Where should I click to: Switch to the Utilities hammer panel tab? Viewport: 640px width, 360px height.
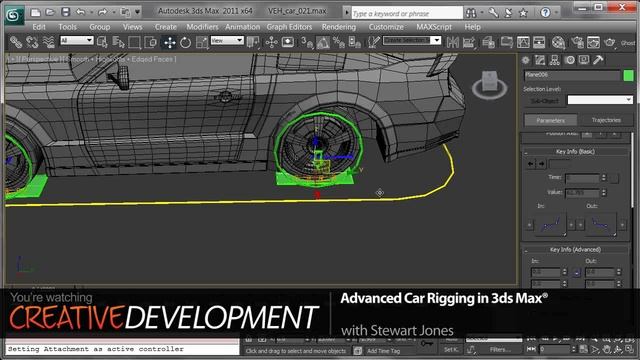598,60
